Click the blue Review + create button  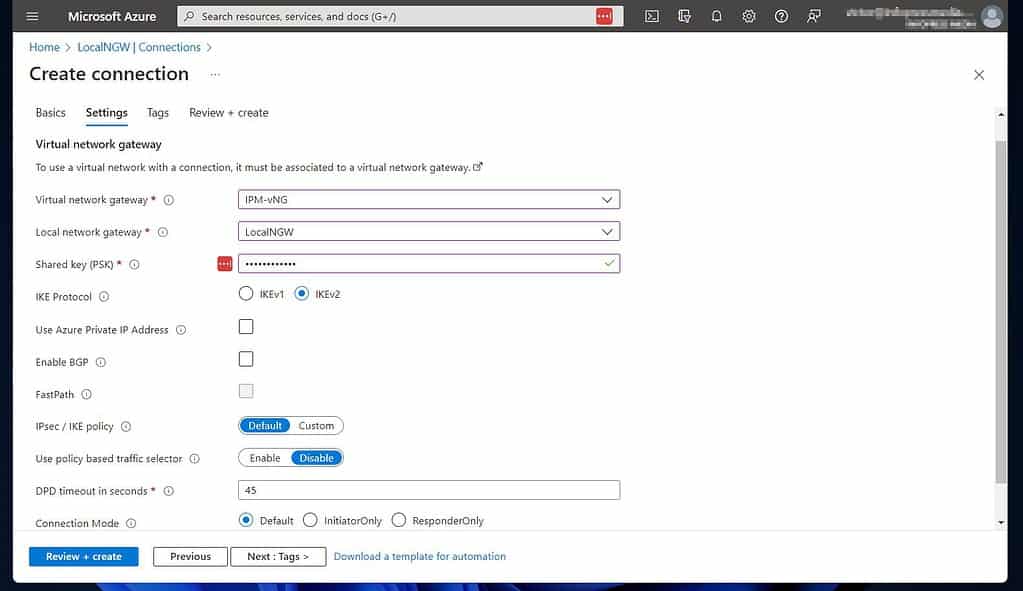[x=84, y=556]
